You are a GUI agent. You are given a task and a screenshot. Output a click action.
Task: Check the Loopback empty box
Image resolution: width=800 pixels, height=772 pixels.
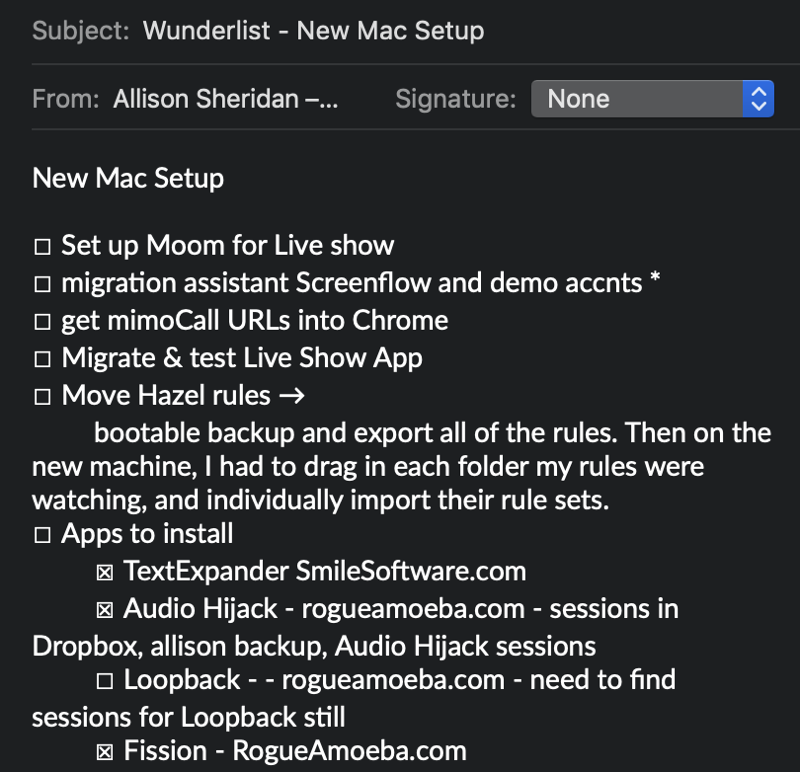tap(104, 682)
